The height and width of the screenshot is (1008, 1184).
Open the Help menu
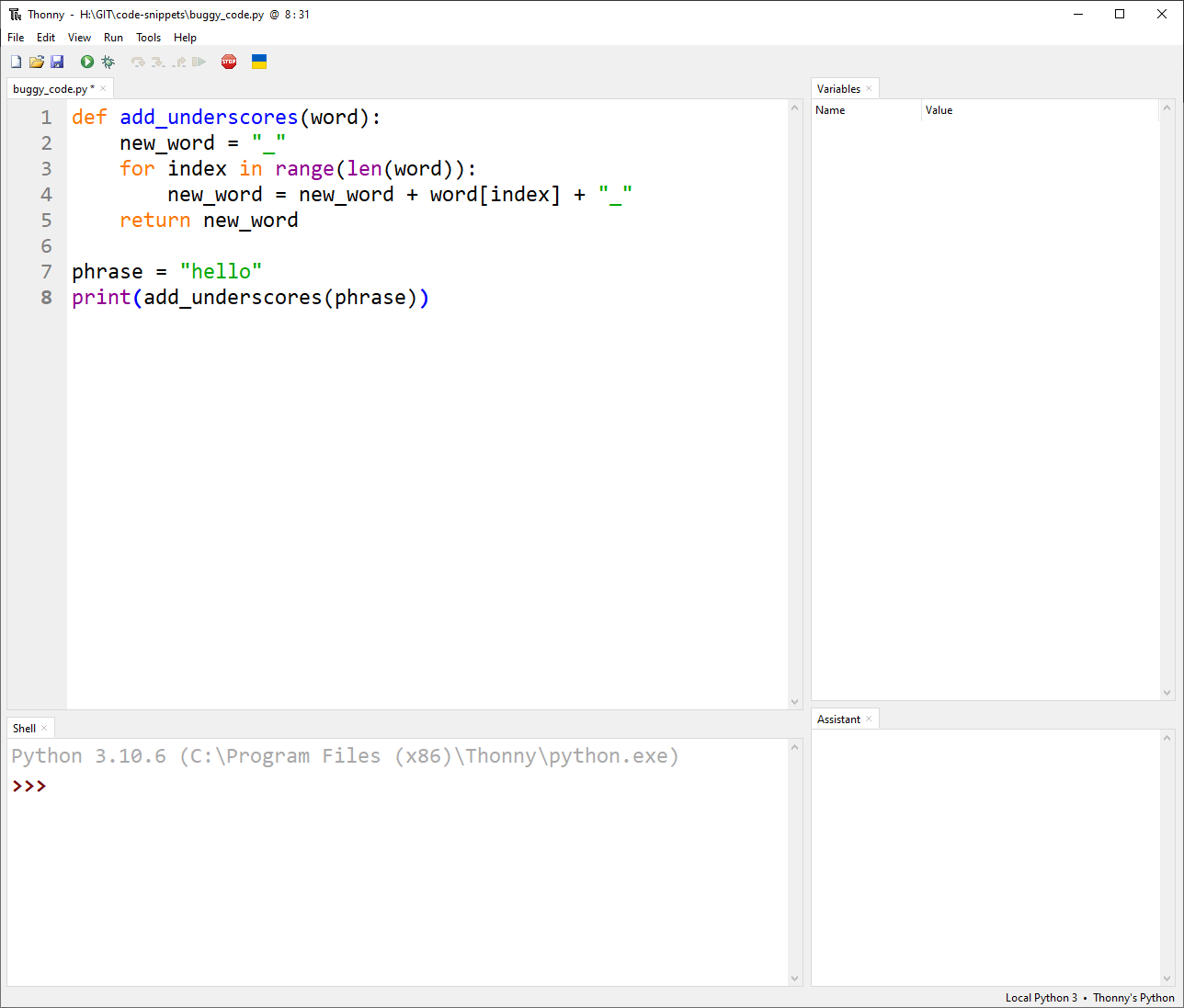pyautogui.click(x=185, y=38)
